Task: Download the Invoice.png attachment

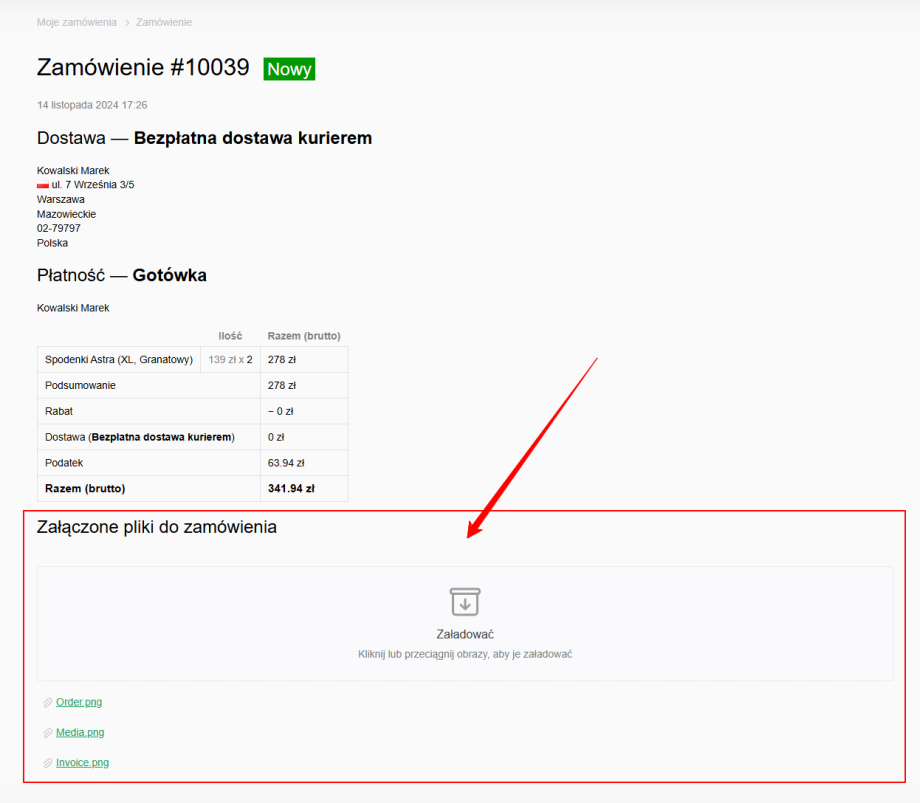Action: pyautogui.click(x=82, y=762)
